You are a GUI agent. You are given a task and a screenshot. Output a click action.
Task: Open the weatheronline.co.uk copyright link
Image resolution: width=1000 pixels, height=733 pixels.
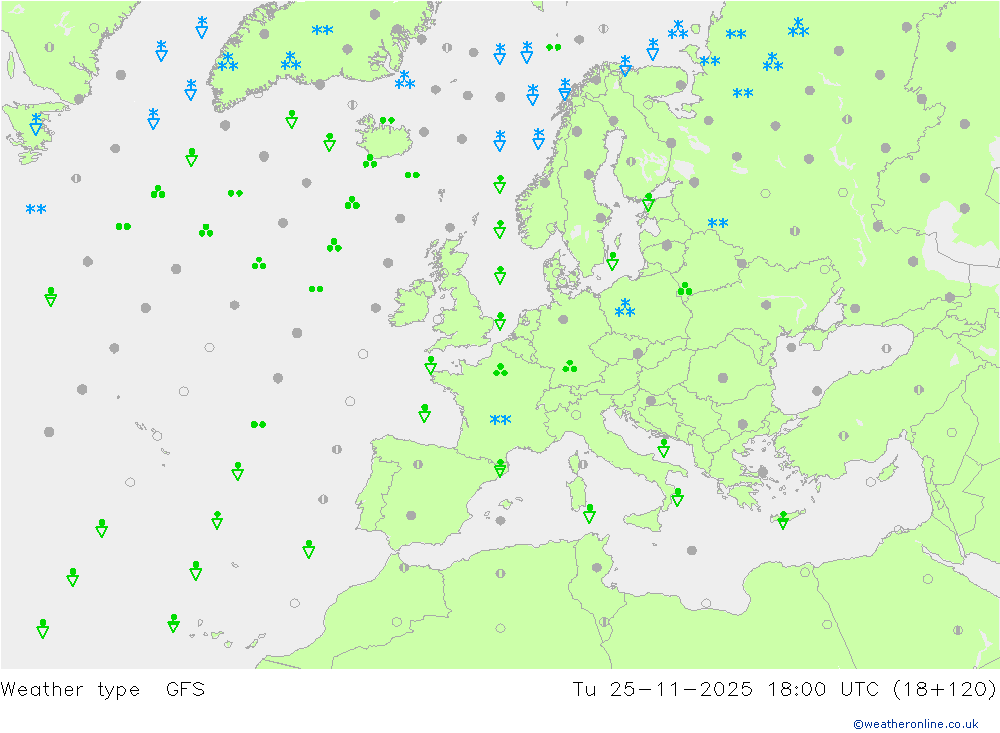click(916, 724)
